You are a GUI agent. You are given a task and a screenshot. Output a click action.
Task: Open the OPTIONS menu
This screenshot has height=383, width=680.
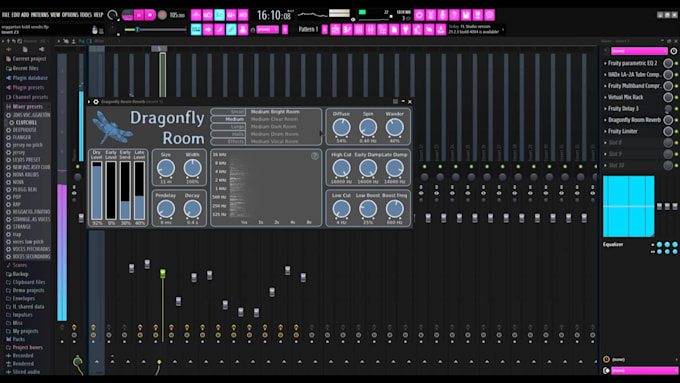(70, 15)
